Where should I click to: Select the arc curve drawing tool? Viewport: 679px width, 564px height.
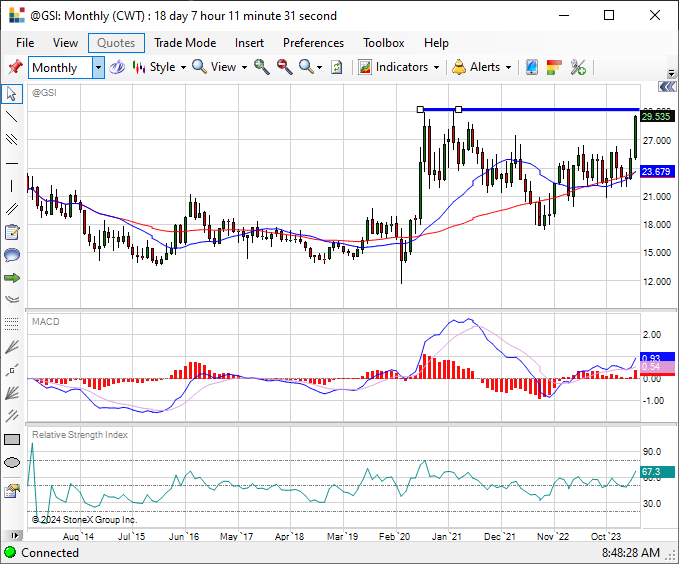coord(12,299)
